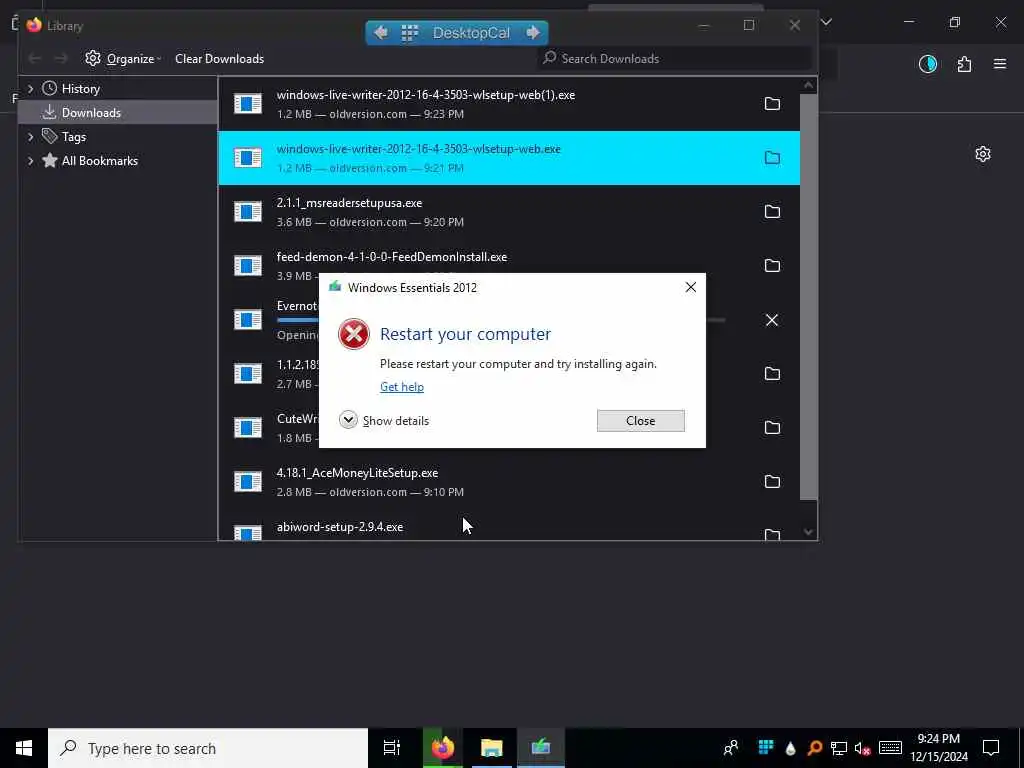Click file icon of feed-demon FeedDemonInstall.exe

(248, 266)
